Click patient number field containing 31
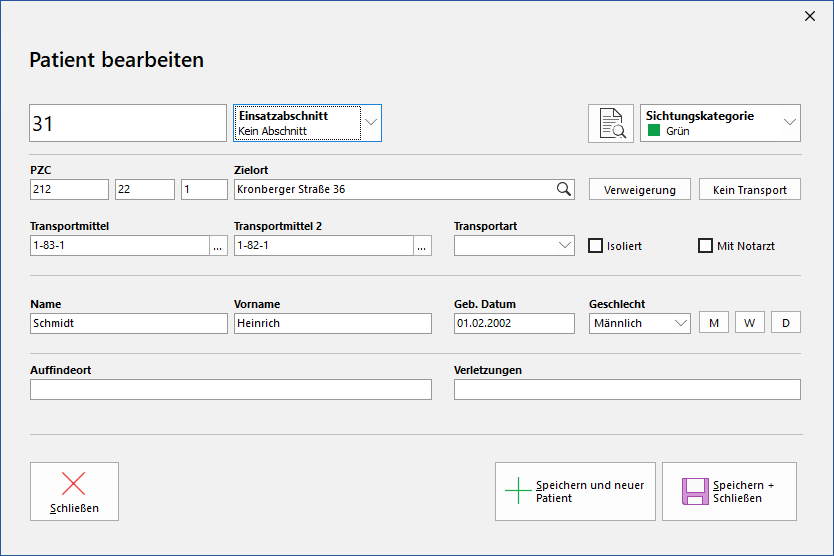The image size is (834, 556). [128, 123]
